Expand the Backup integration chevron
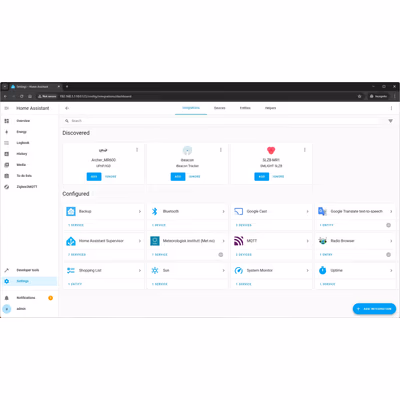Viewport: 400px width, 400px height. click(140, 211)
